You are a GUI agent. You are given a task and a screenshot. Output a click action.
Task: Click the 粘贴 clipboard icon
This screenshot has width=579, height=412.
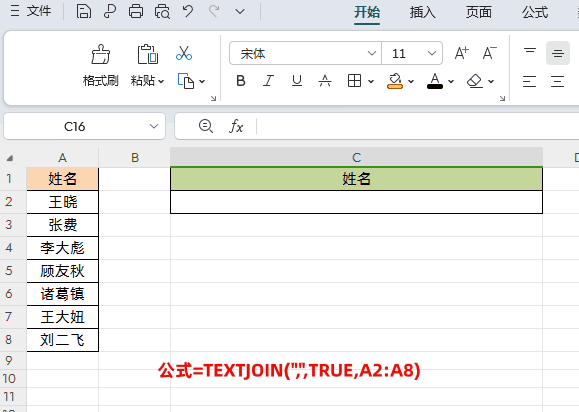coord(148,54)
